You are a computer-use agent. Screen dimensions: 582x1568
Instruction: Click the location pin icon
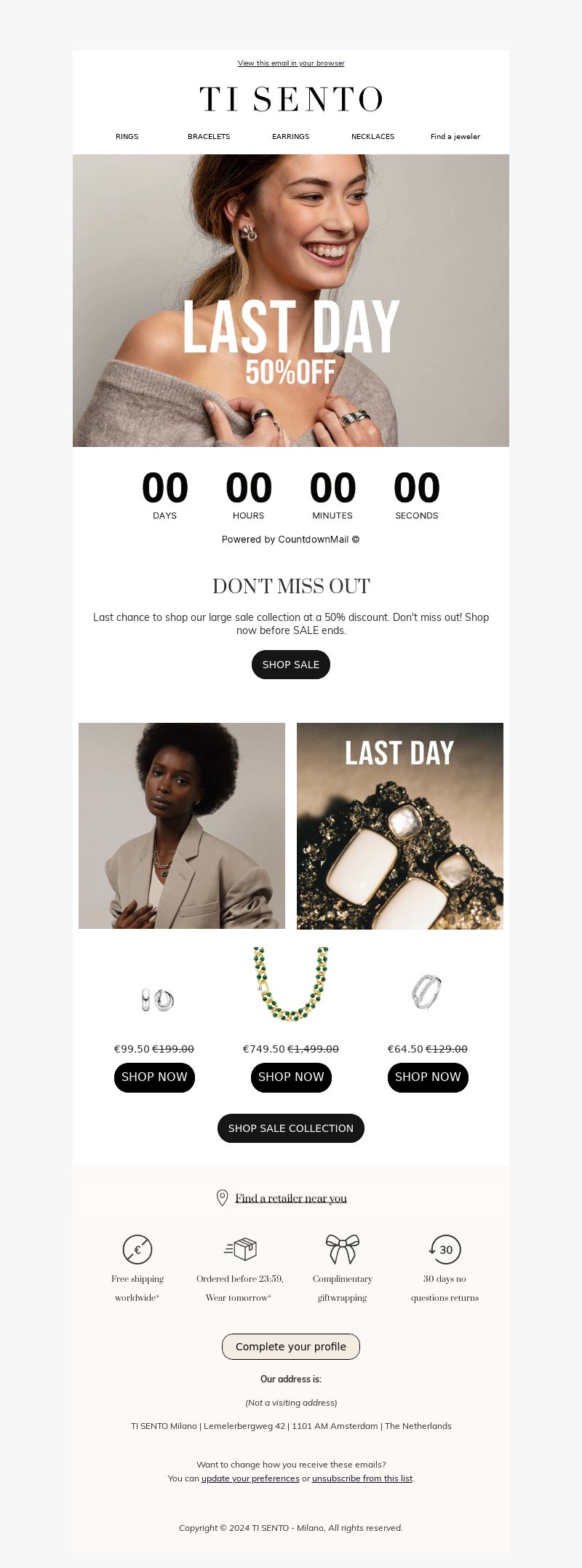pos(223,1197)
